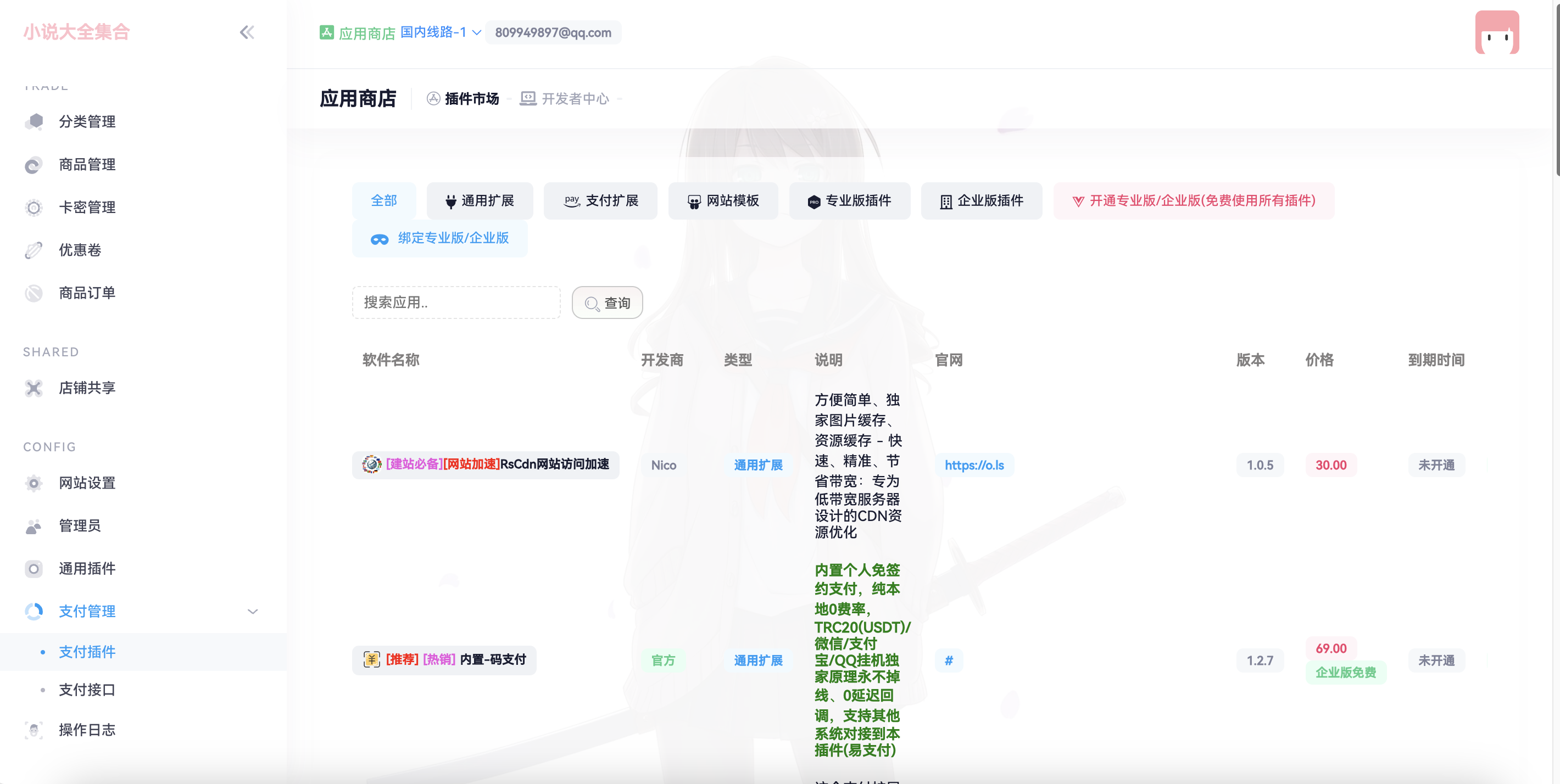Click 未开通 status in RsCdn row

click(1436, 465)
